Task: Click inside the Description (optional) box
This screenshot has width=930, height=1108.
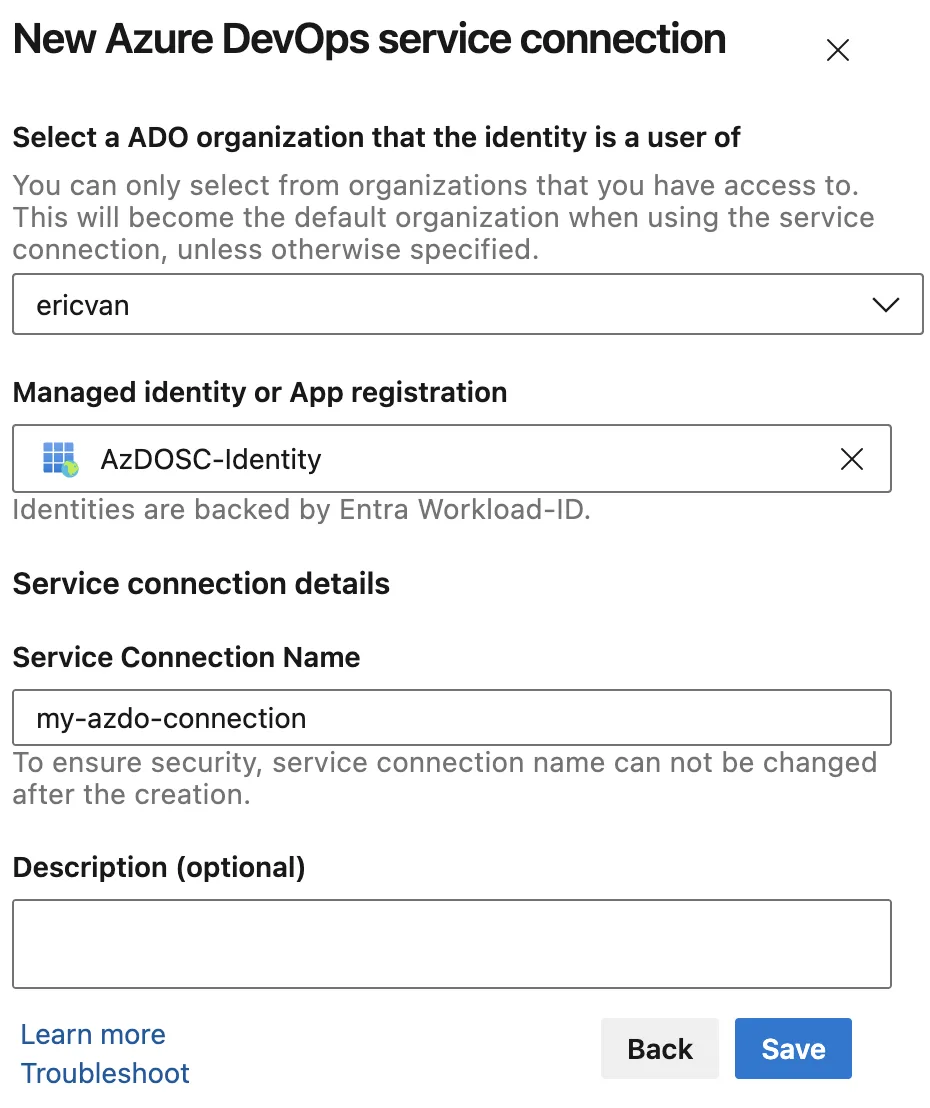Action: coord(452,944)
